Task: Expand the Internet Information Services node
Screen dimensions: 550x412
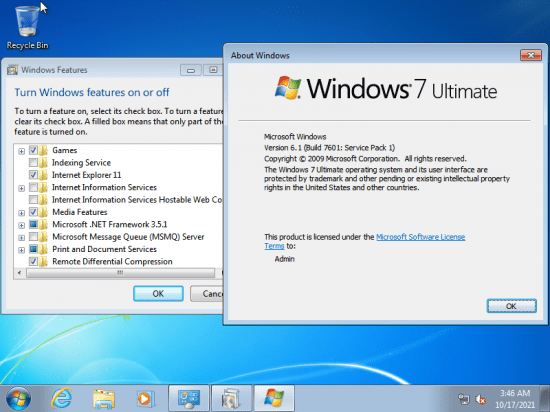Action: 21,188
